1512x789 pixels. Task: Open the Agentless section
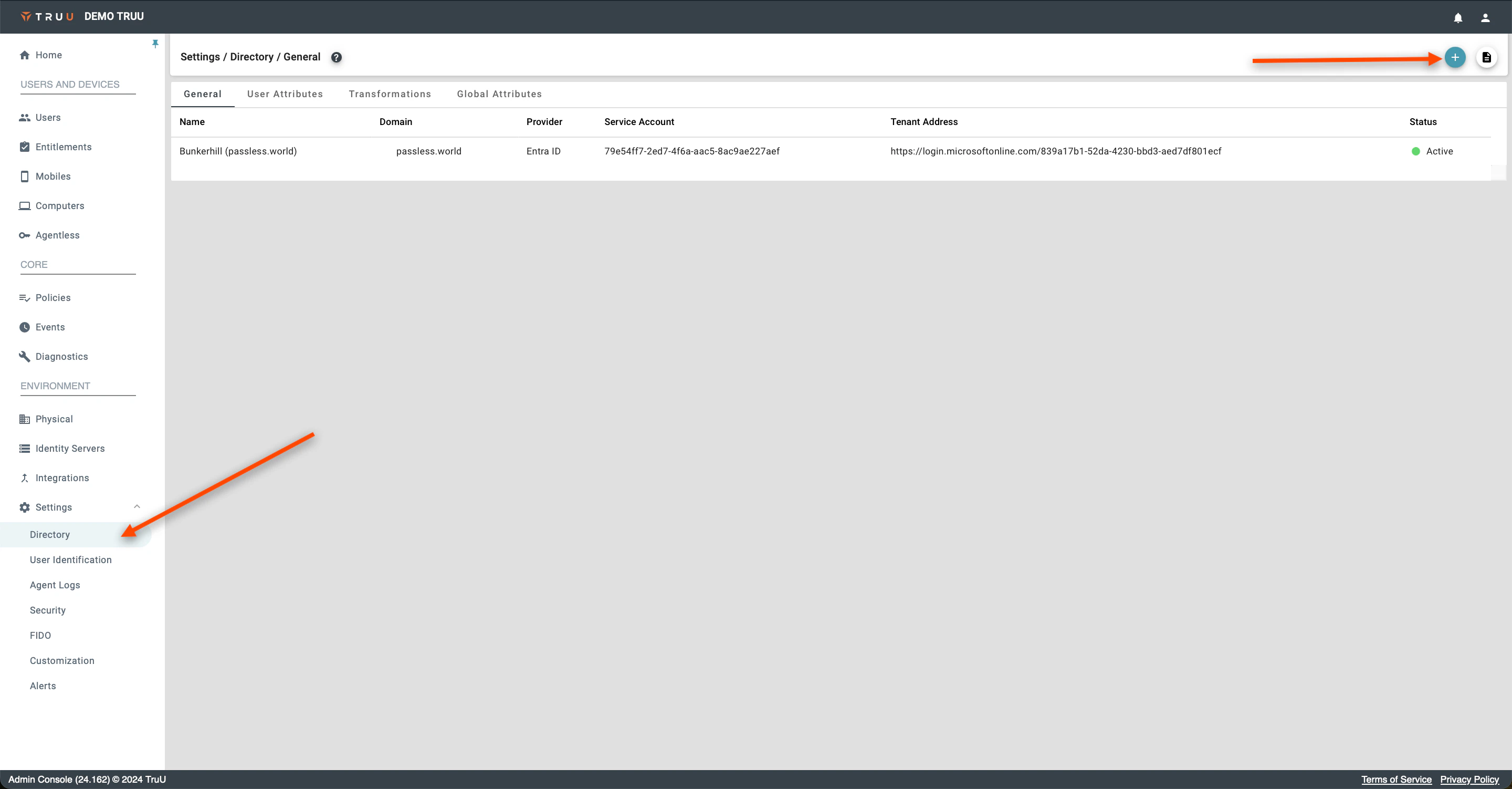pyautogui.click(x=57, y=235)
